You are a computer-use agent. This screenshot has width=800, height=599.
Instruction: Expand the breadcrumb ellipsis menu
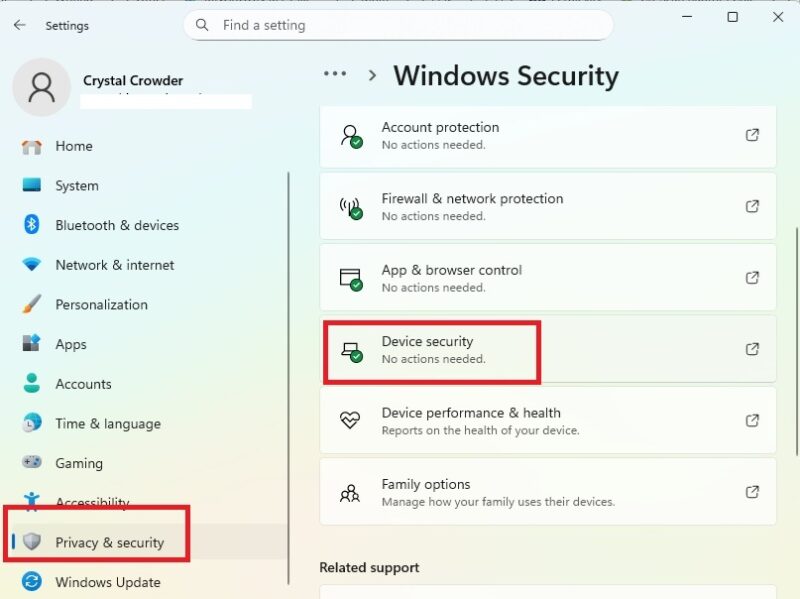[x=334, y=73]
